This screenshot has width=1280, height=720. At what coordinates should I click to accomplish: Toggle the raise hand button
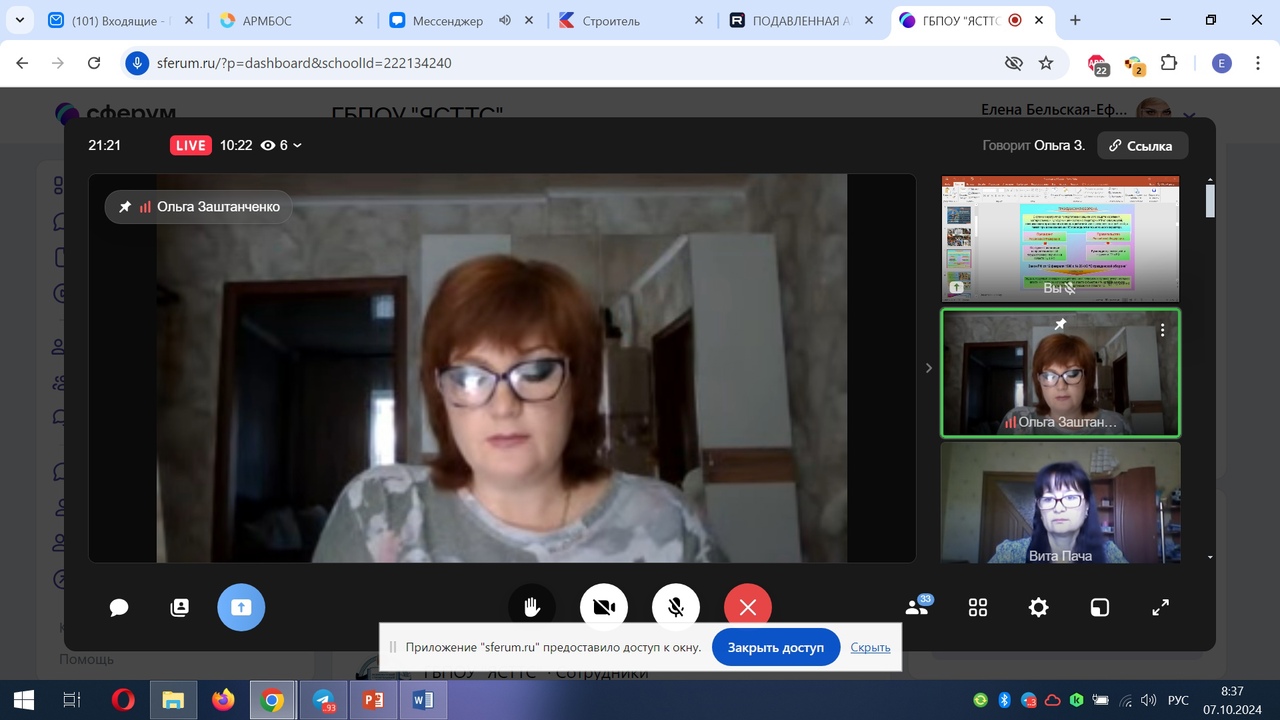tap(531, 607)
